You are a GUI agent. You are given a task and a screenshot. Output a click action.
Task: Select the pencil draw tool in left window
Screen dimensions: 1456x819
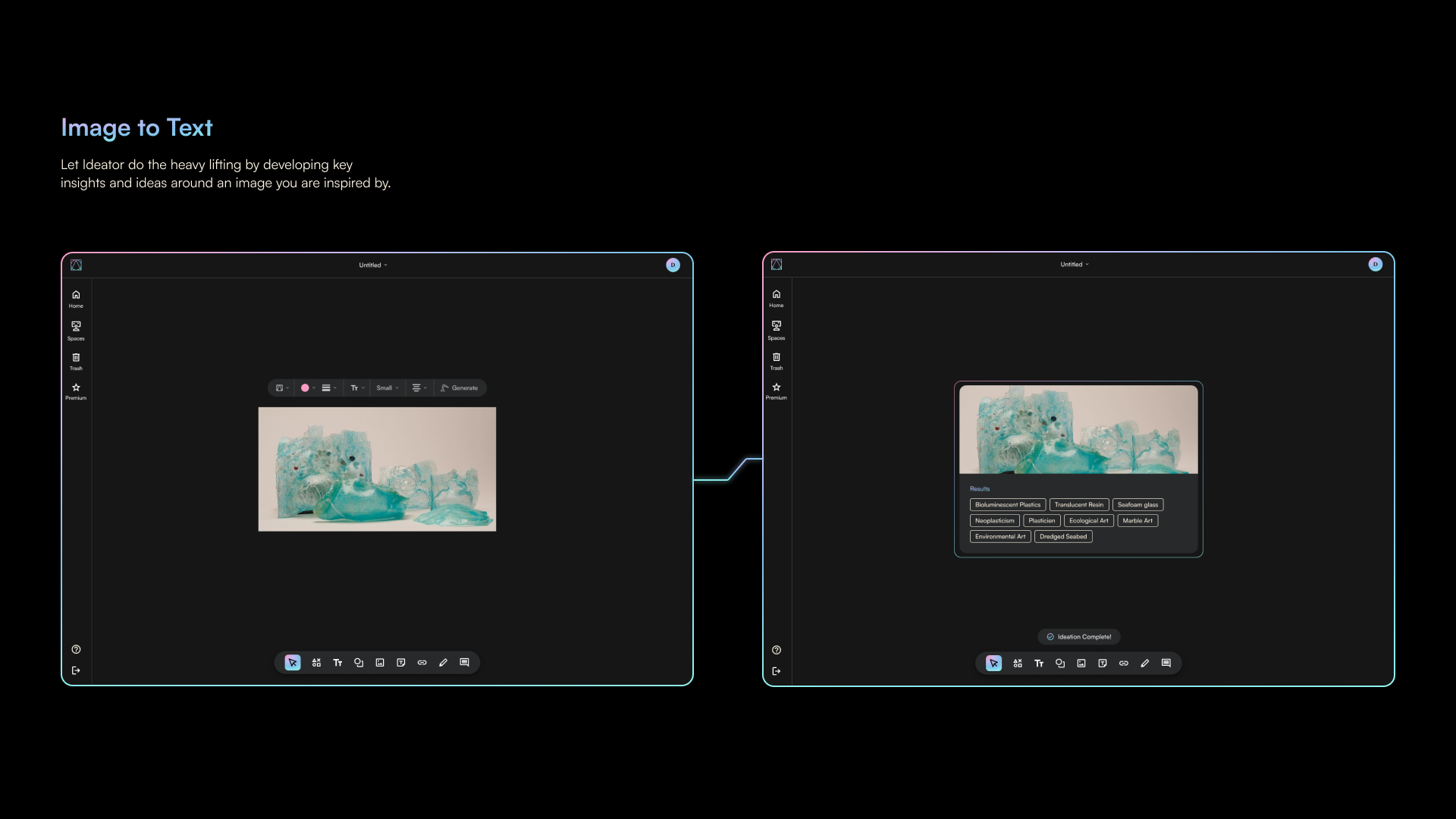(x=443, y=663)
